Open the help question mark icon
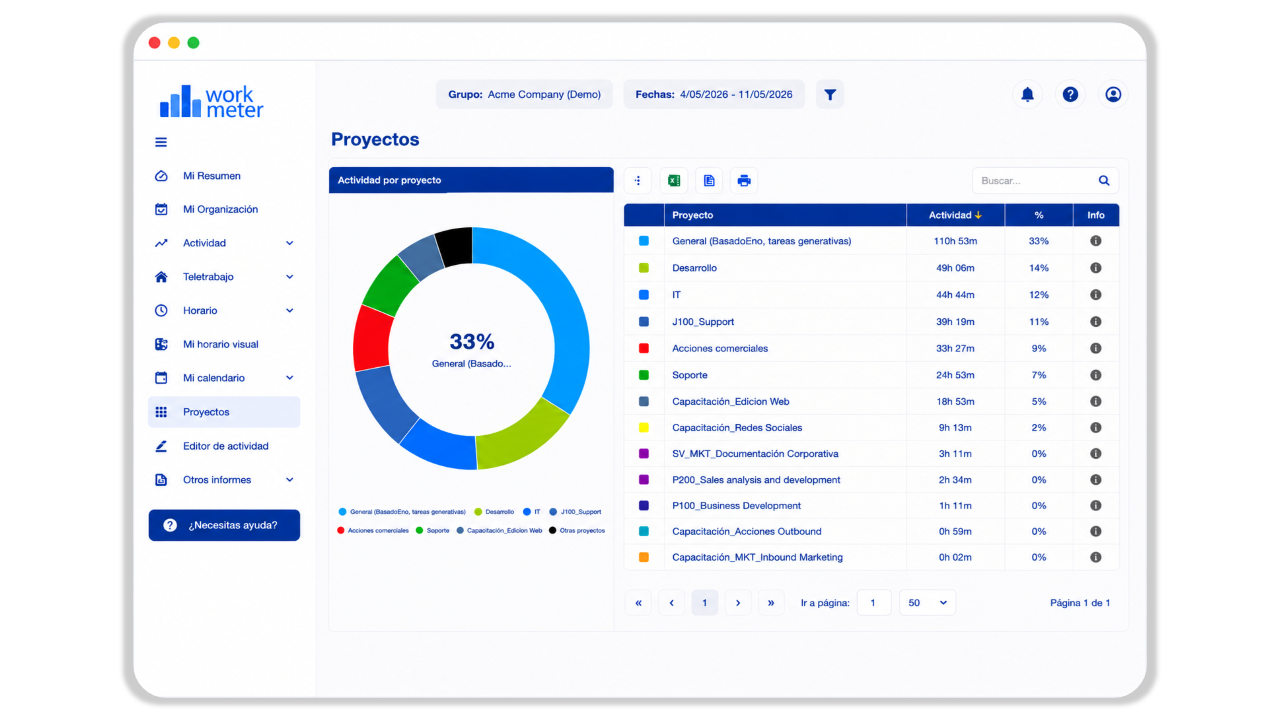The height and width of the screenshot is (720, 1280). pos(1070,95)
